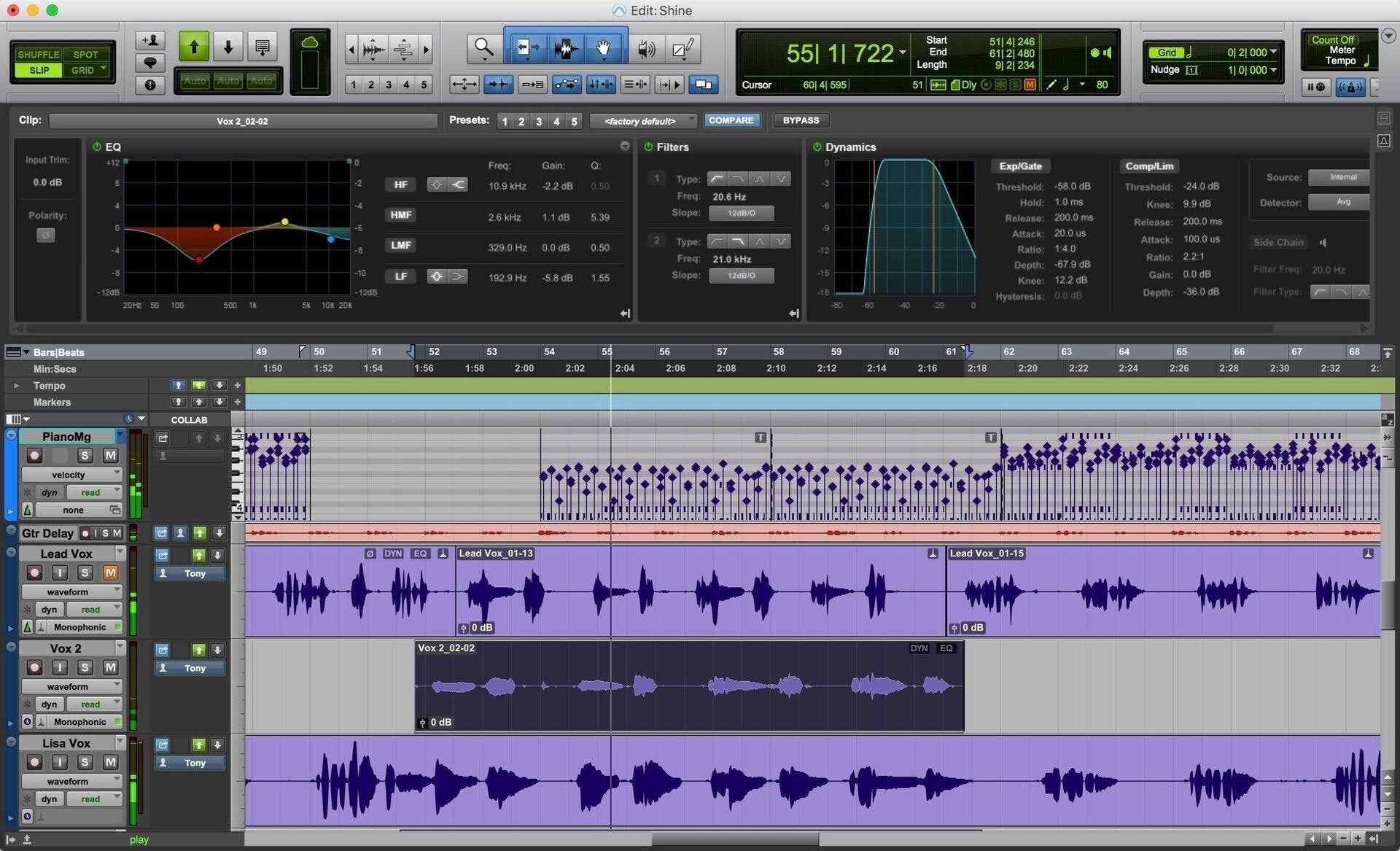This screenshot has width=1400, height=851.
Task: Record-arm the Lisa Vox track
Action: (34, 761)
